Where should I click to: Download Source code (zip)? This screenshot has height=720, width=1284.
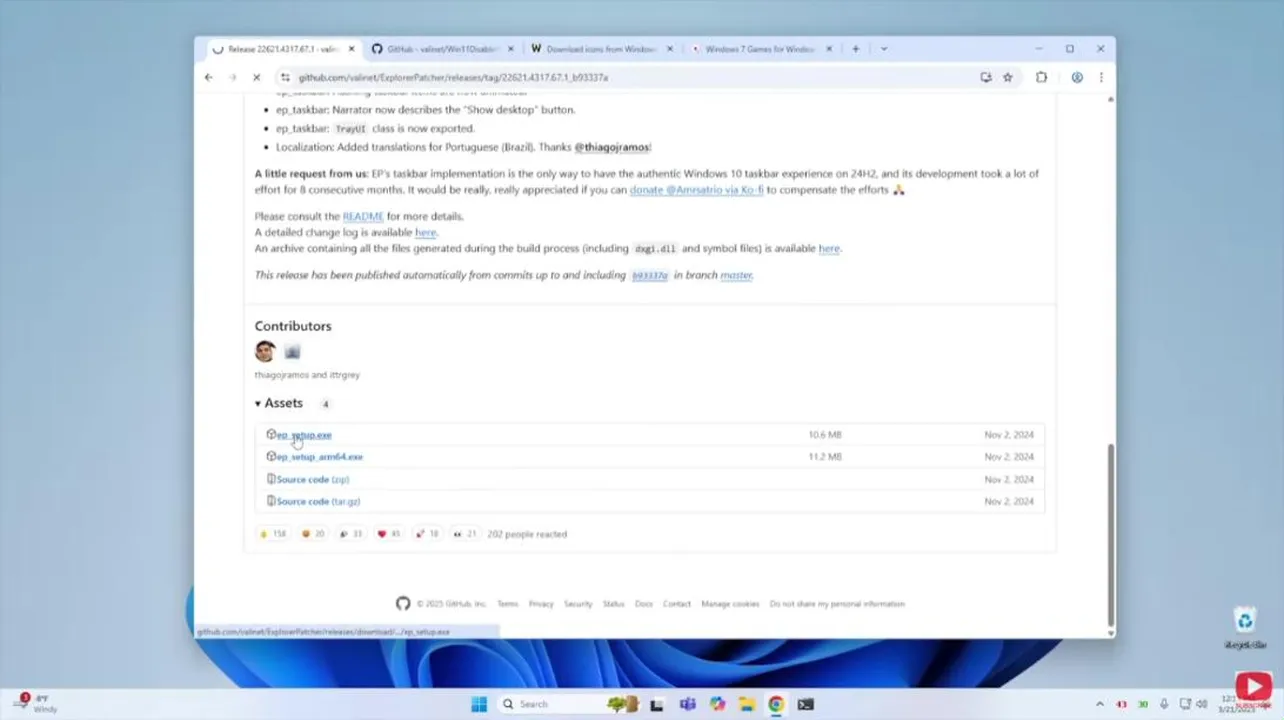pos(312,479)
